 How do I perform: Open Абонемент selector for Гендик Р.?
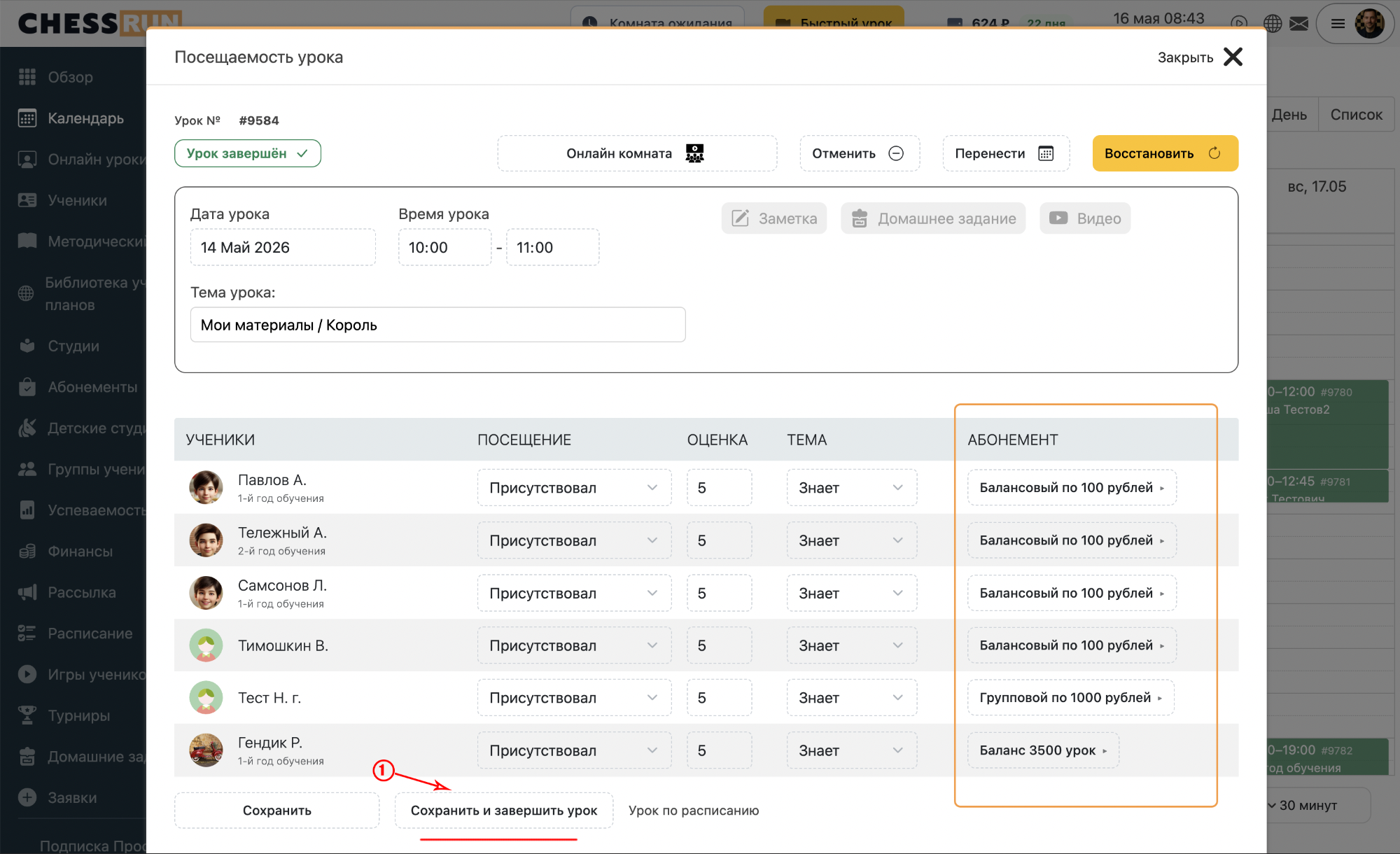(1043, 750)
